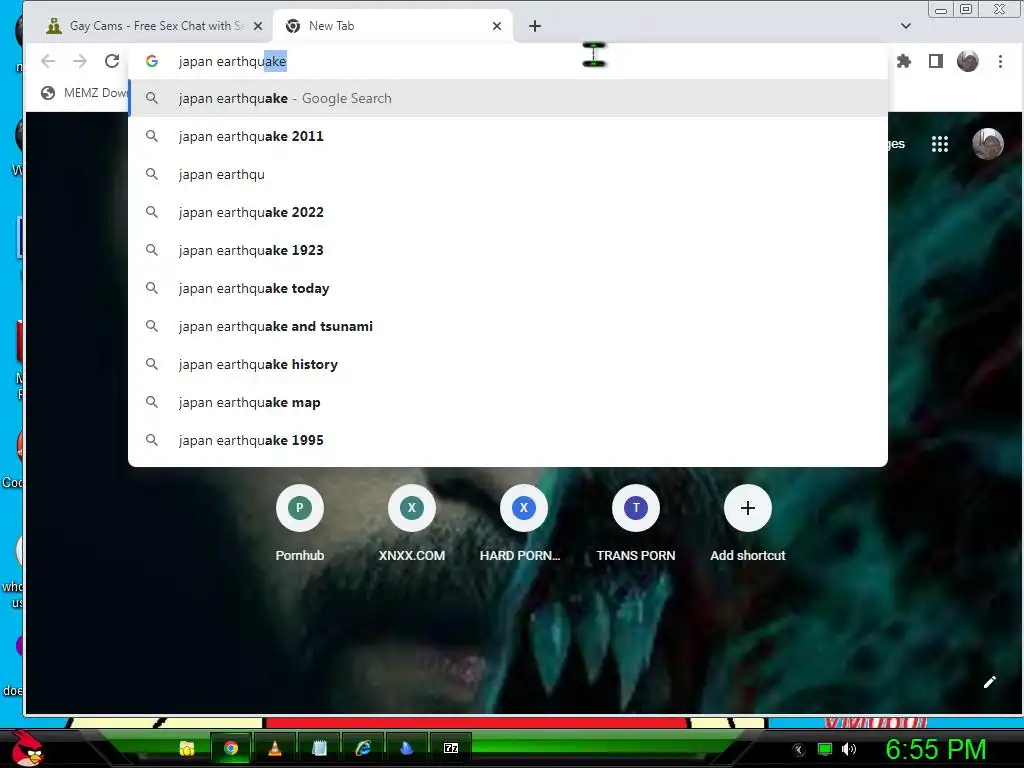Open the File Explorer taskbar icon
This screenshot has height=768, width=1024.
(187, 748)
